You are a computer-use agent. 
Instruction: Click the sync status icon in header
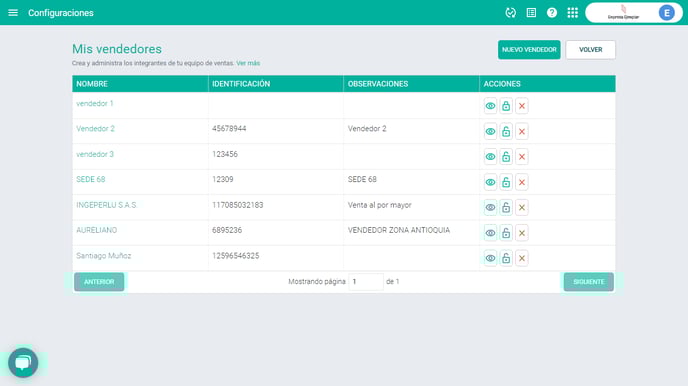pos(510,13)
